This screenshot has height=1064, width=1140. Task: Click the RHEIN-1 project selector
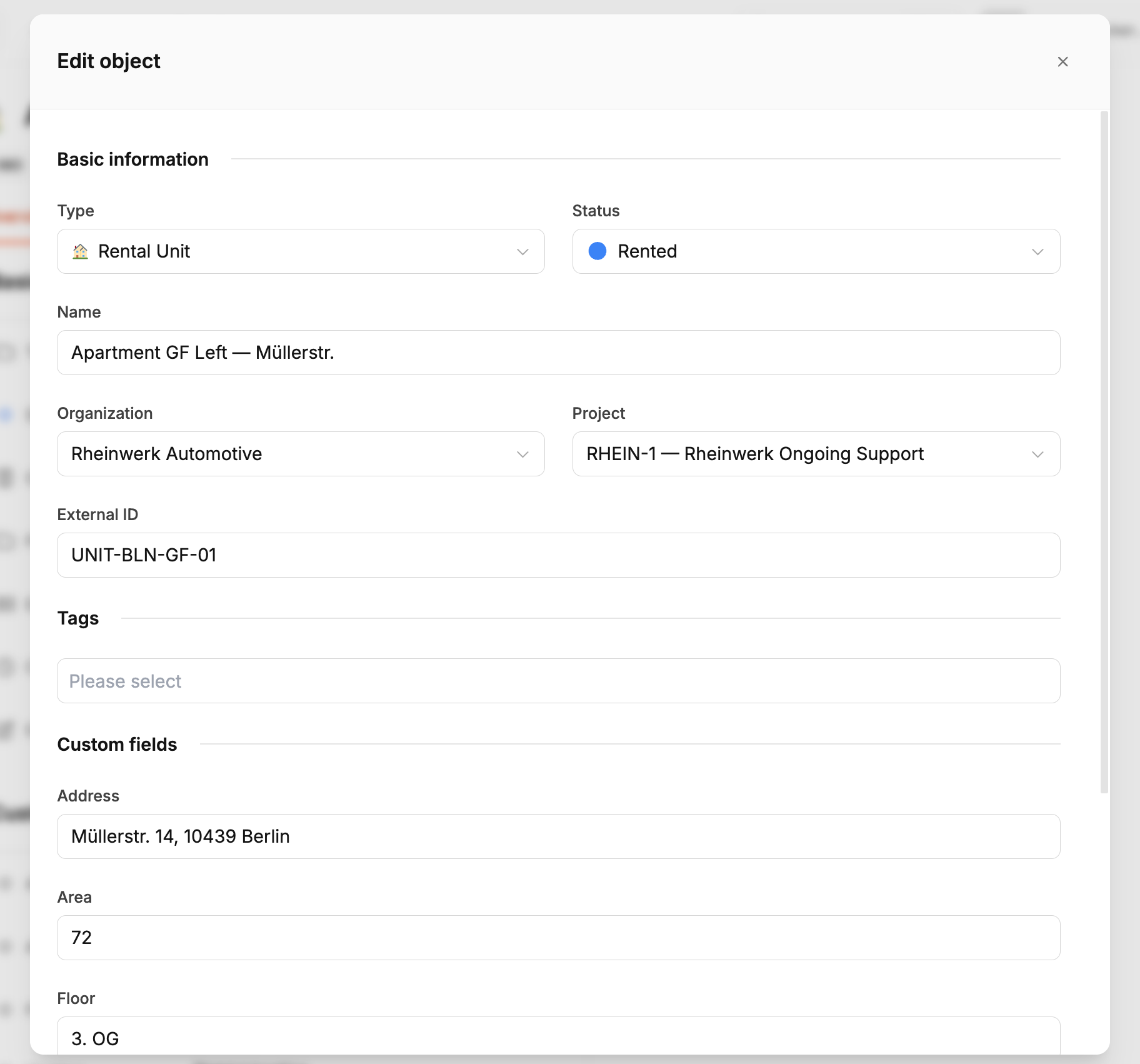(x=800, y=454)
